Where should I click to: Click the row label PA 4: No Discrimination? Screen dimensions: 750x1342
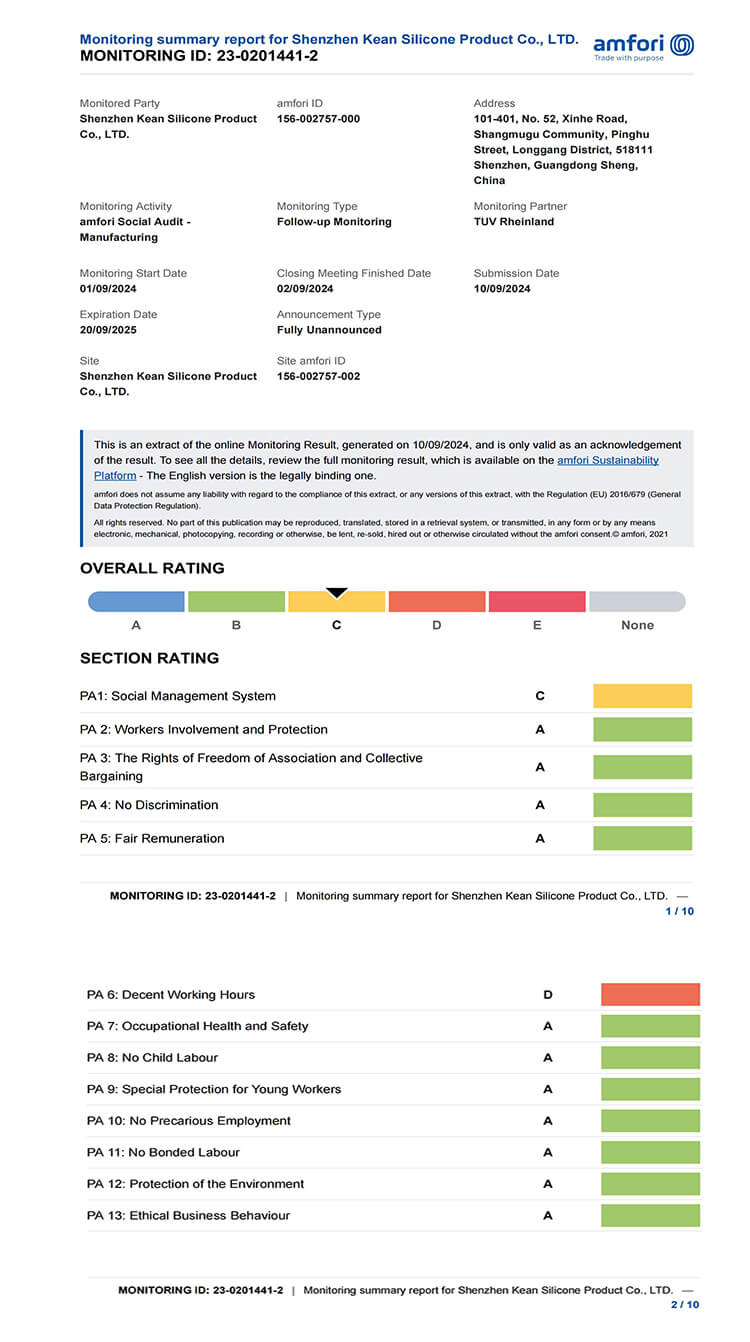coord(149,805)
